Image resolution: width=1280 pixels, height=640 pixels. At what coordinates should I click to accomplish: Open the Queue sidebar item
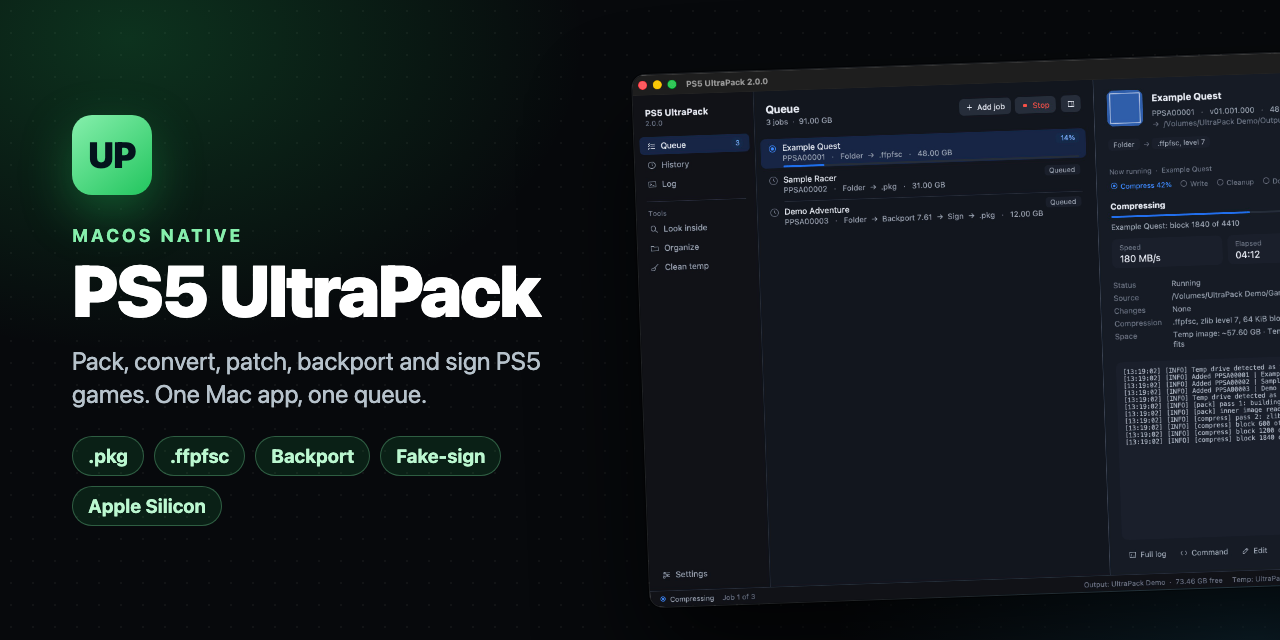point(694,144)
